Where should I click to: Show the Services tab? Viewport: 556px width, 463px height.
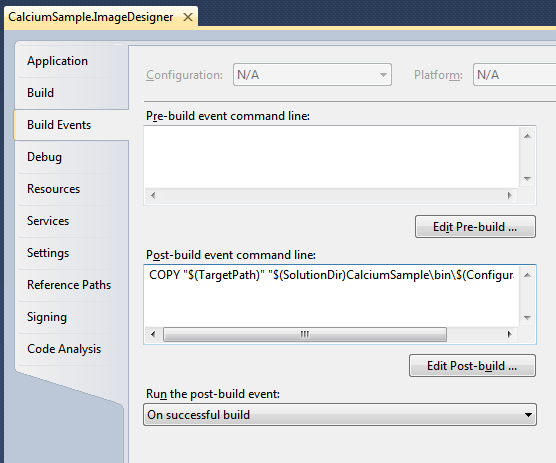pos(72,221)
